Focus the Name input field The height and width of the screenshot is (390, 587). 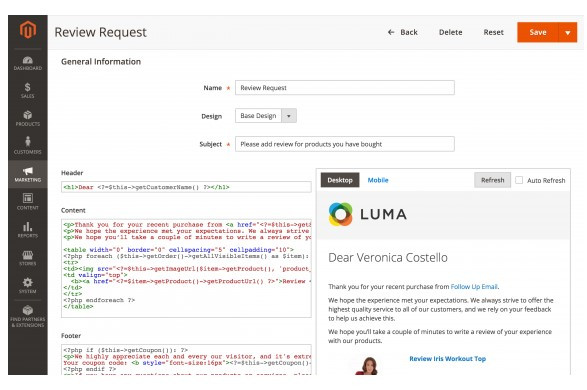[345, 88]
